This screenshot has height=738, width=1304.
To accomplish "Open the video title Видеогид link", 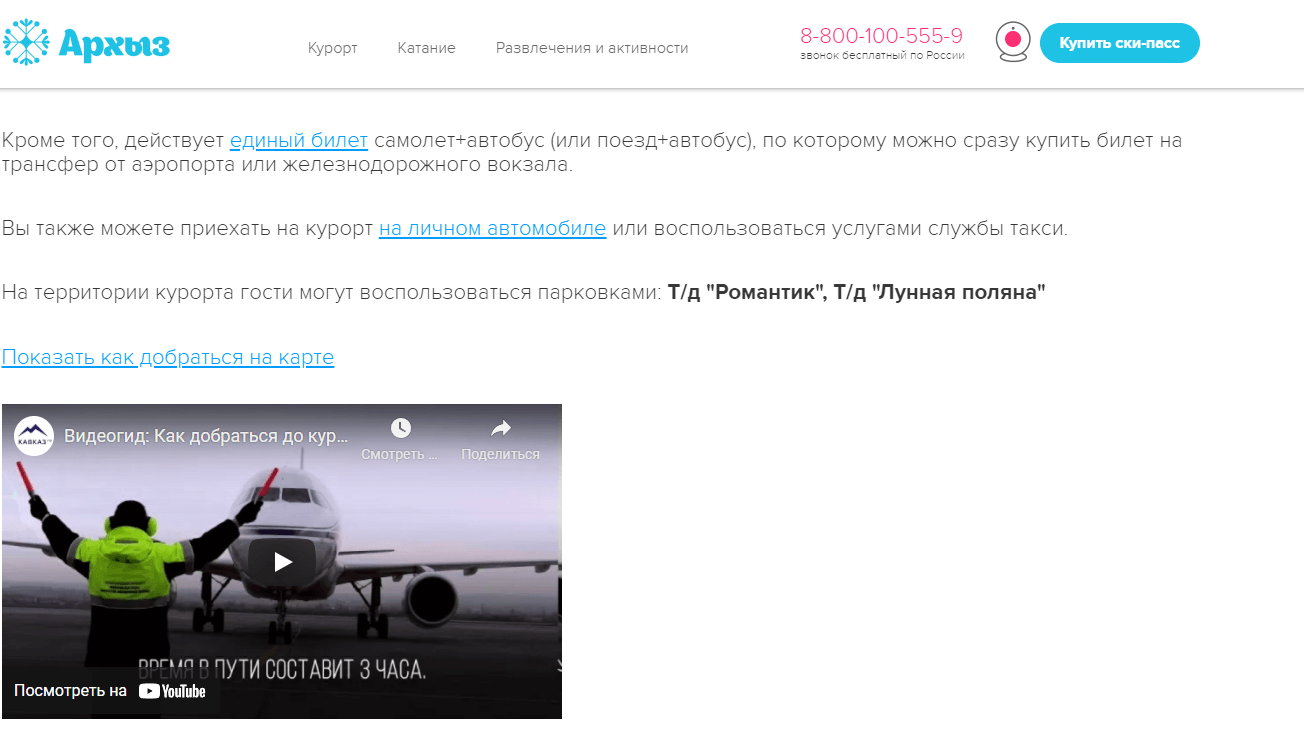I will pyautogui.click(x=207, y=436).
